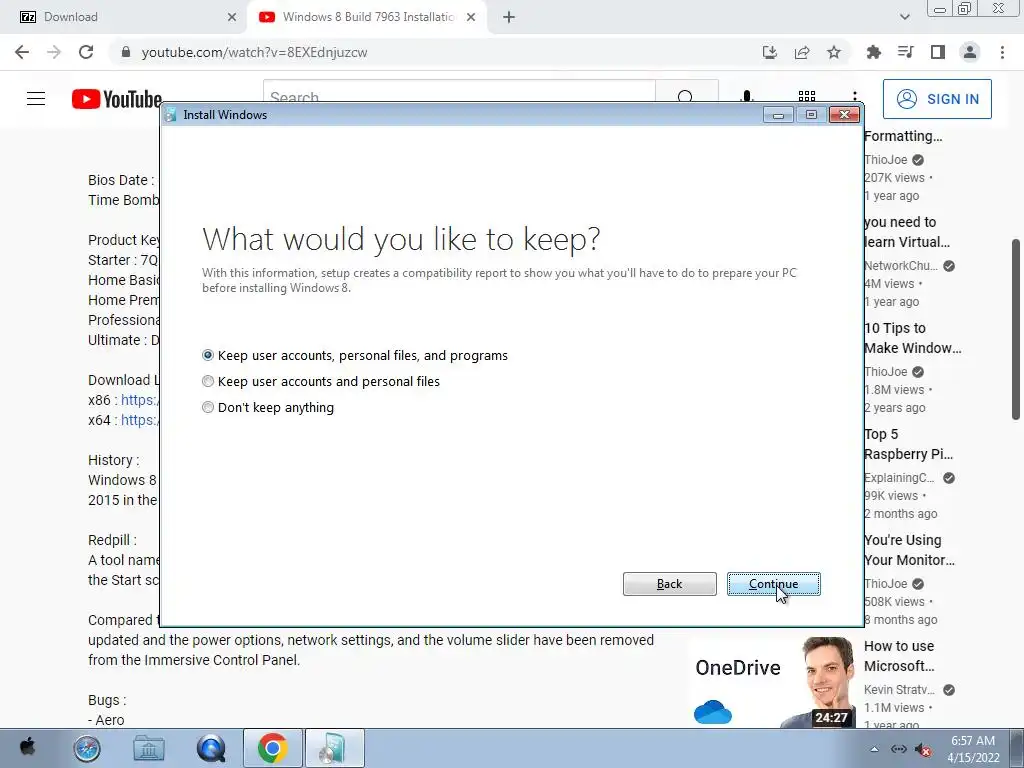This screenshot has width=1024, height=768.
Task: Open the How to use Microsoft... video title
Action: [x=899, y=656]
